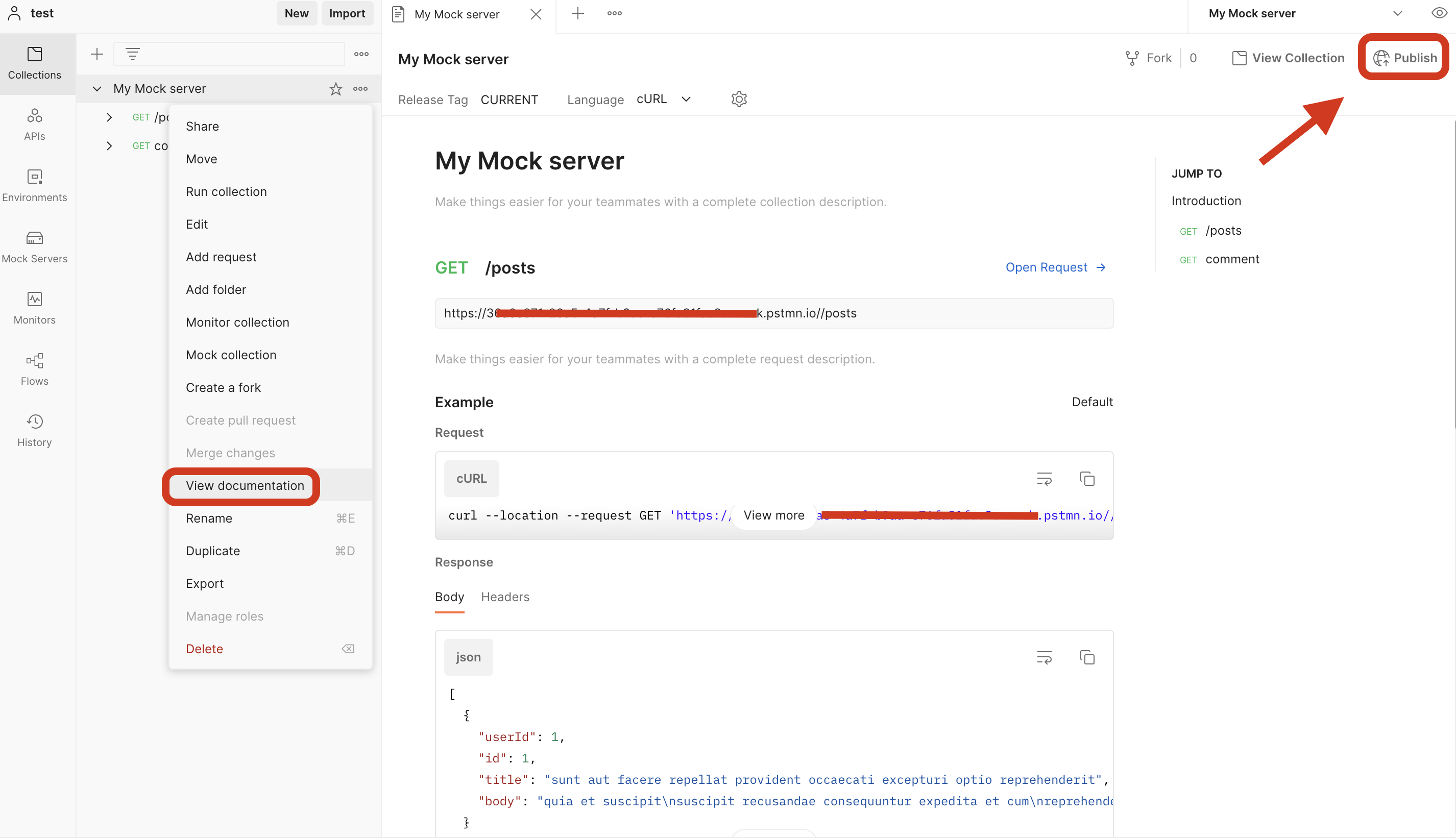Open the Environments sidebar section
1456x840 pixels.
point(35,185)
